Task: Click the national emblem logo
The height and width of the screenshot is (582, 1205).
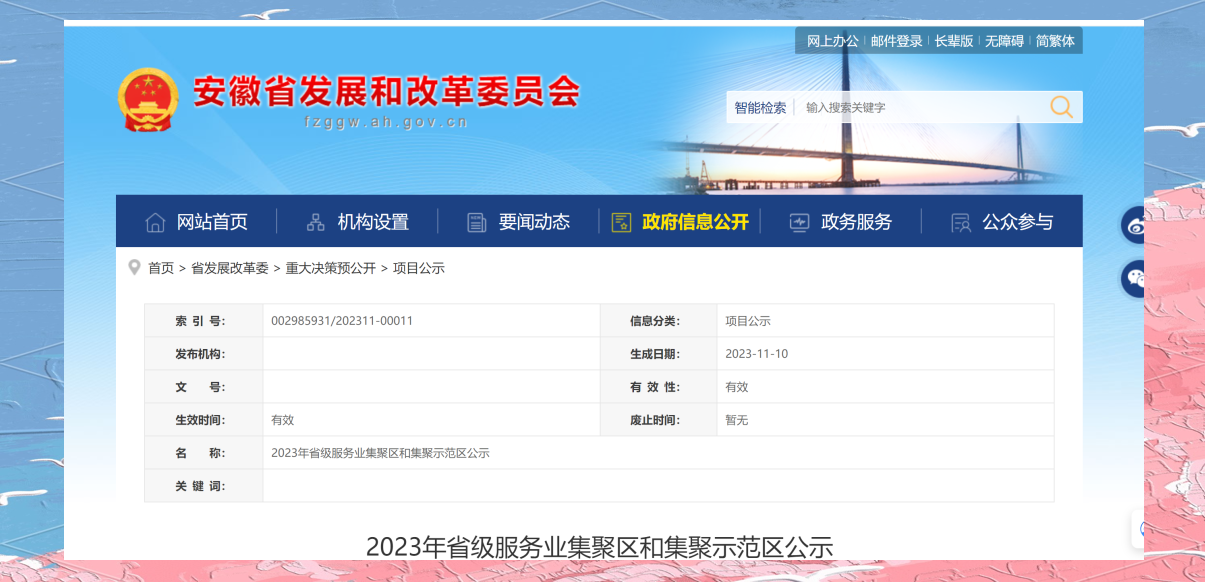Action: [147, 100]
